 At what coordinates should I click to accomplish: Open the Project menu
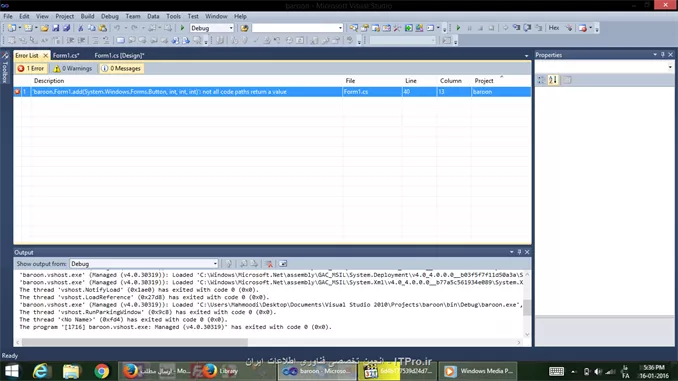(64, 16)
